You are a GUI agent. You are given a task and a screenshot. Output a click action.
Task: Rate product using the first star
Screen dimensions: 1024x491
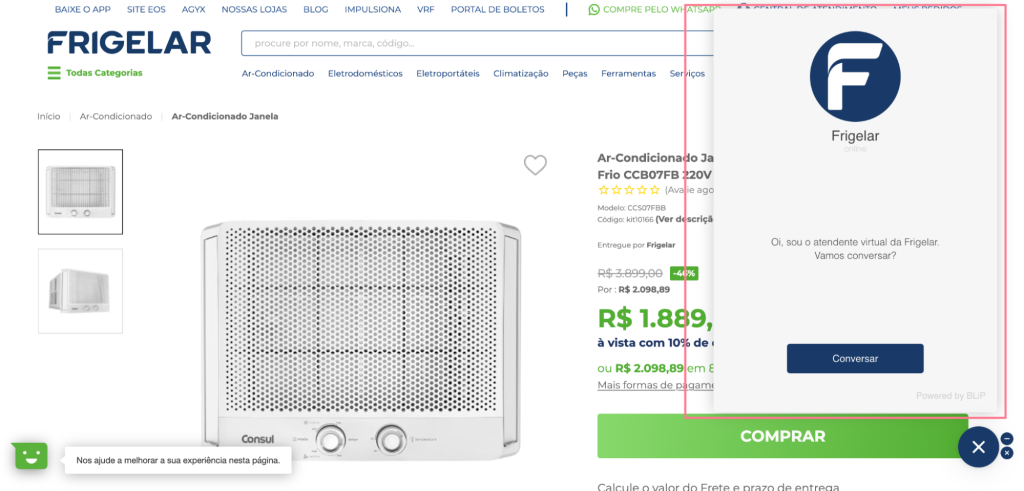point(603,189)
